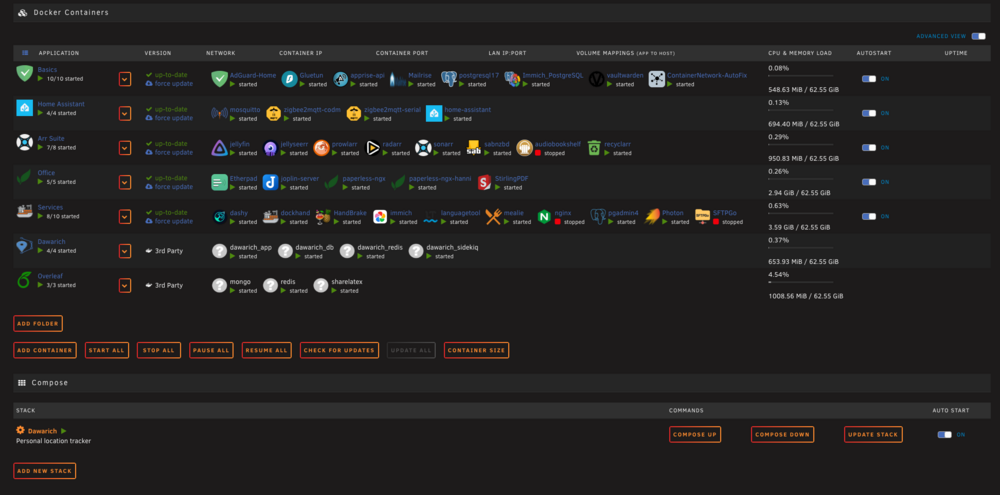This screenshot has height=495, width=1000.
Task: Open the radarr container icon
Action: [x=372, y=148]
